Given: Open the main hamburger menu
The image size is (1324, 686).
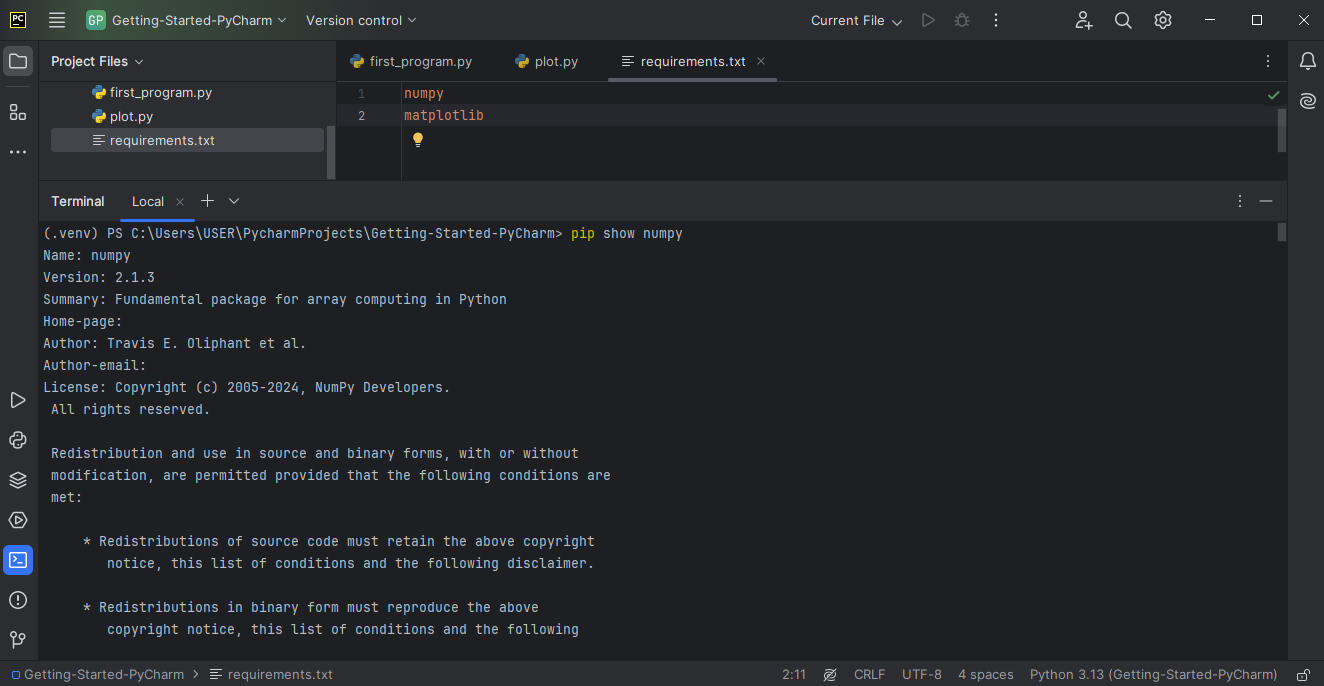Looking at the screenshot, I should [57, 20].
